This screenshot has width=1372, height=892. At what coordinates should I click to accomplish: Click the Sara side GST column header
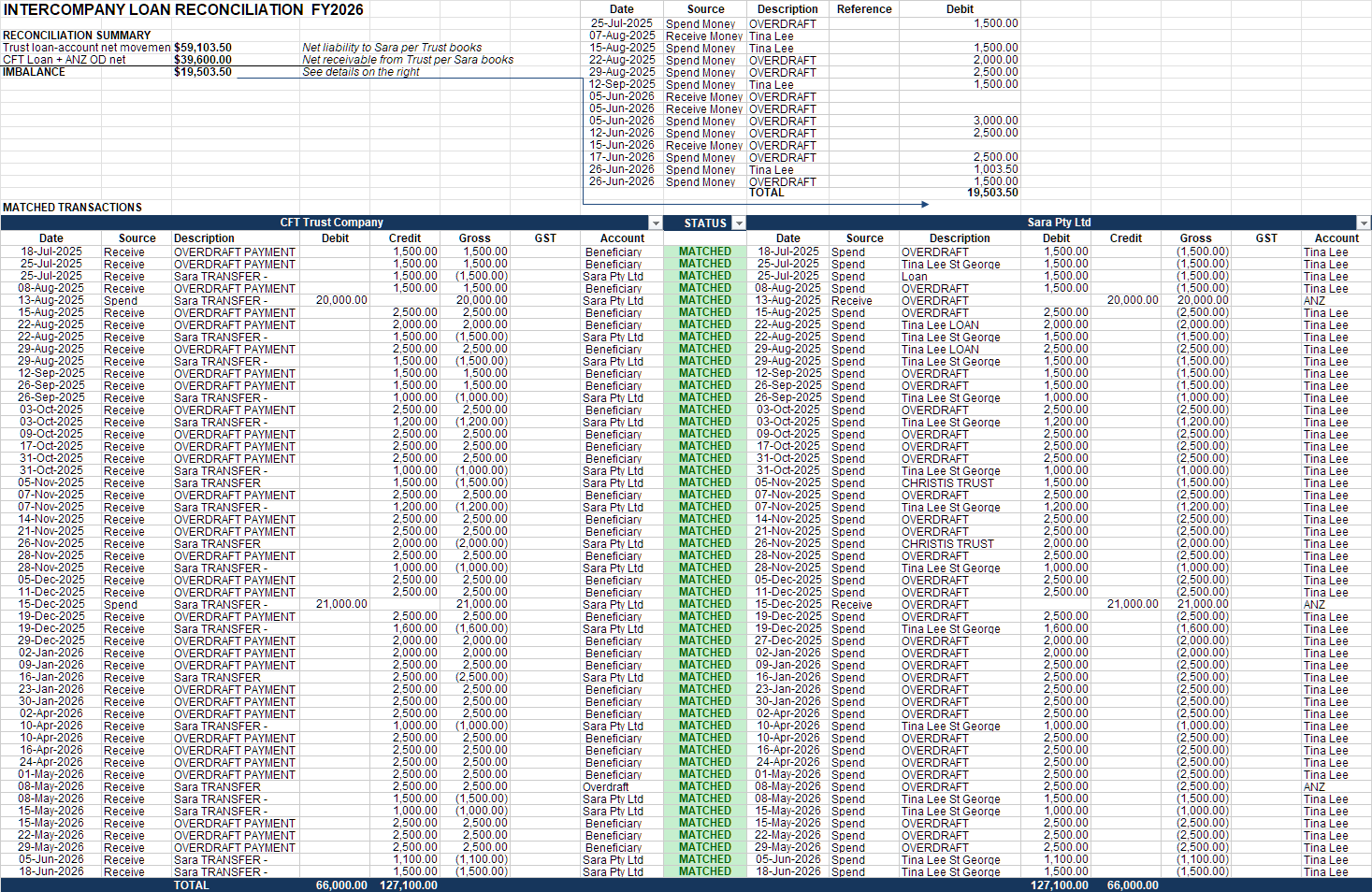(x=1266, y=238)
